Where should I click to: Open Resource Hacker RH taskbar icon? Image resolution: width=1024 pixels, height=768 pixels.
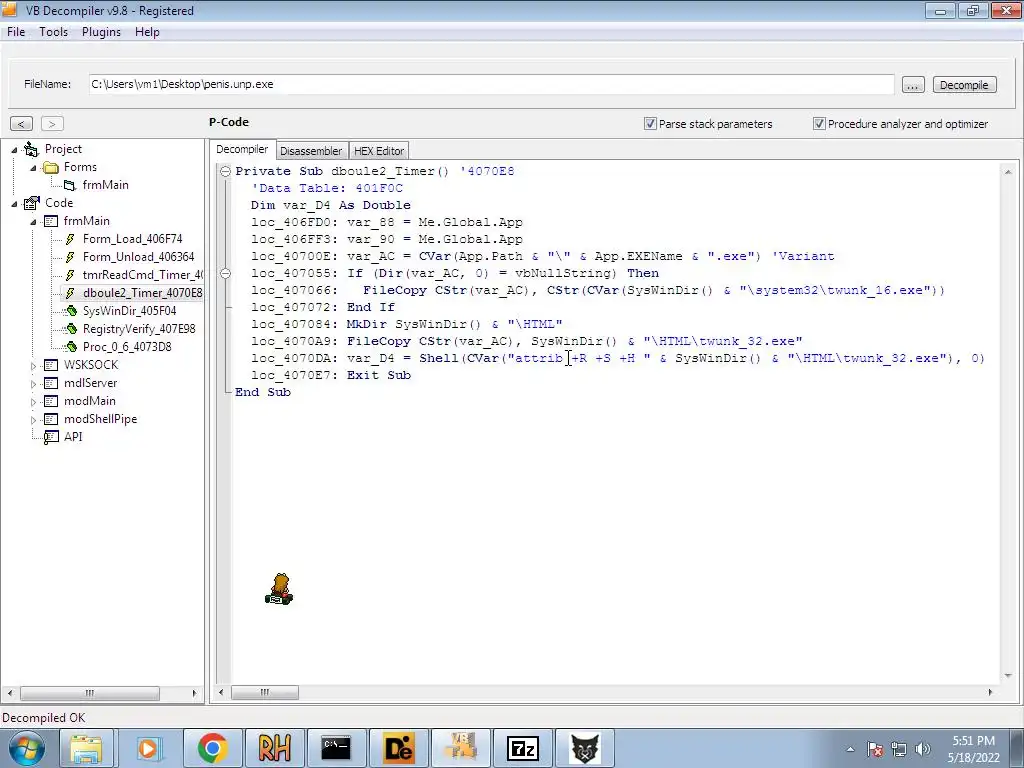(x=274, y=748)
